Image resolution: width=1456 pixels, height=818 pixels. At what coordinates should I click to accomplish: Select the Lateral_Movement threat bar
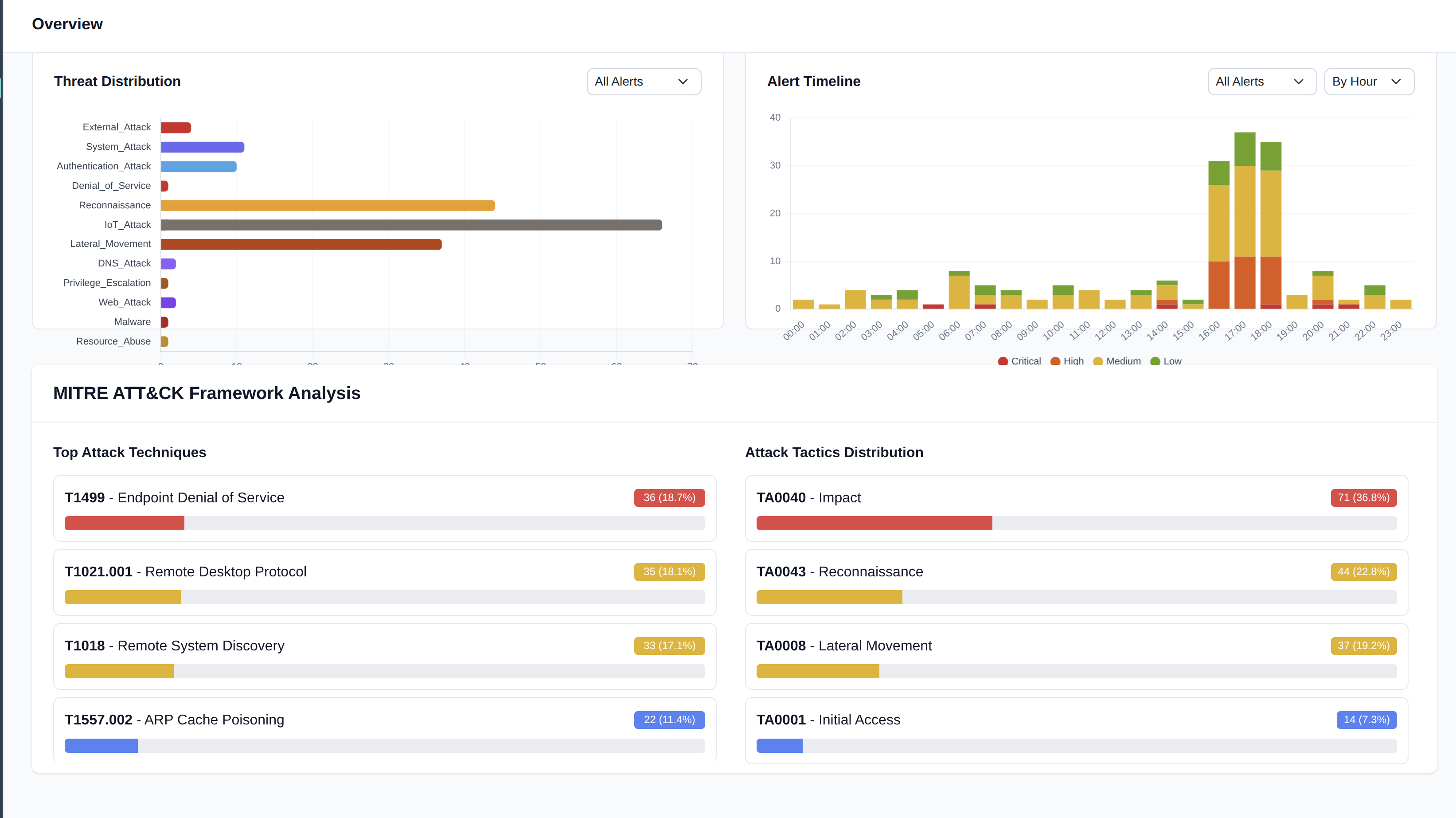(x=301, y=244)
